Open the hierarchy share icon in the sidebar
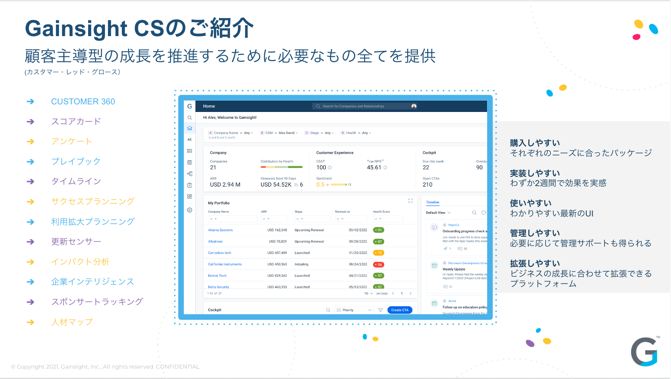The image size is (671, 379). (x=190, y=174)
